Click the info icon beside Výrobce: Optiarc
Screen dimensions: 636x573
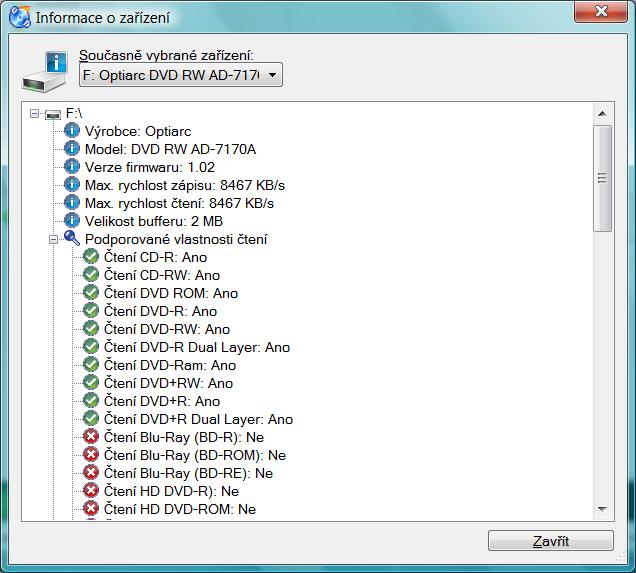(72, 131)
